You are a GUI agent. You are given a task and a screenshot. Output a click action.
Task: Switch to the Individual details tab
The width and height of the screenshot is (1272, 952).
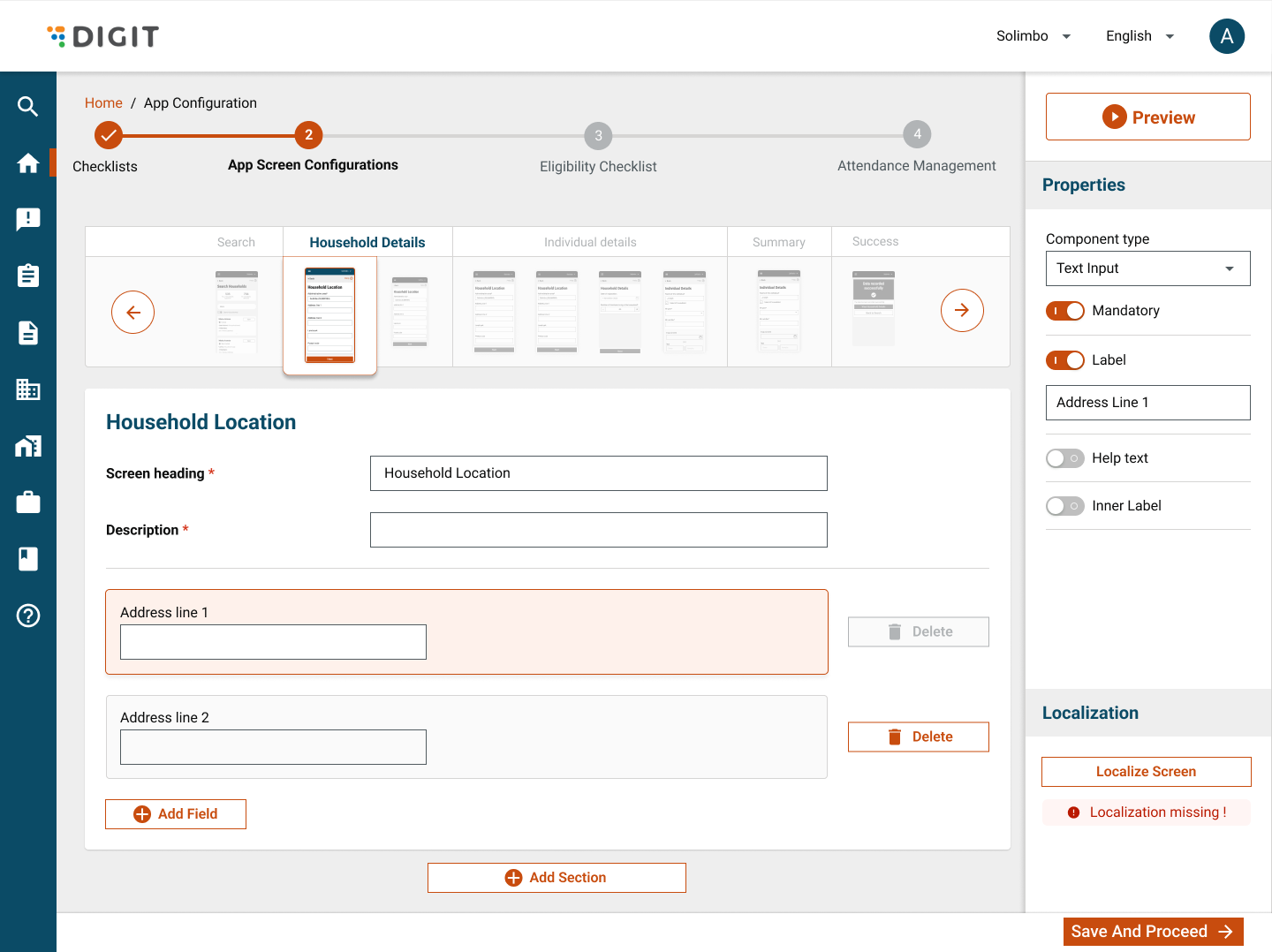(x=590, y=242)
